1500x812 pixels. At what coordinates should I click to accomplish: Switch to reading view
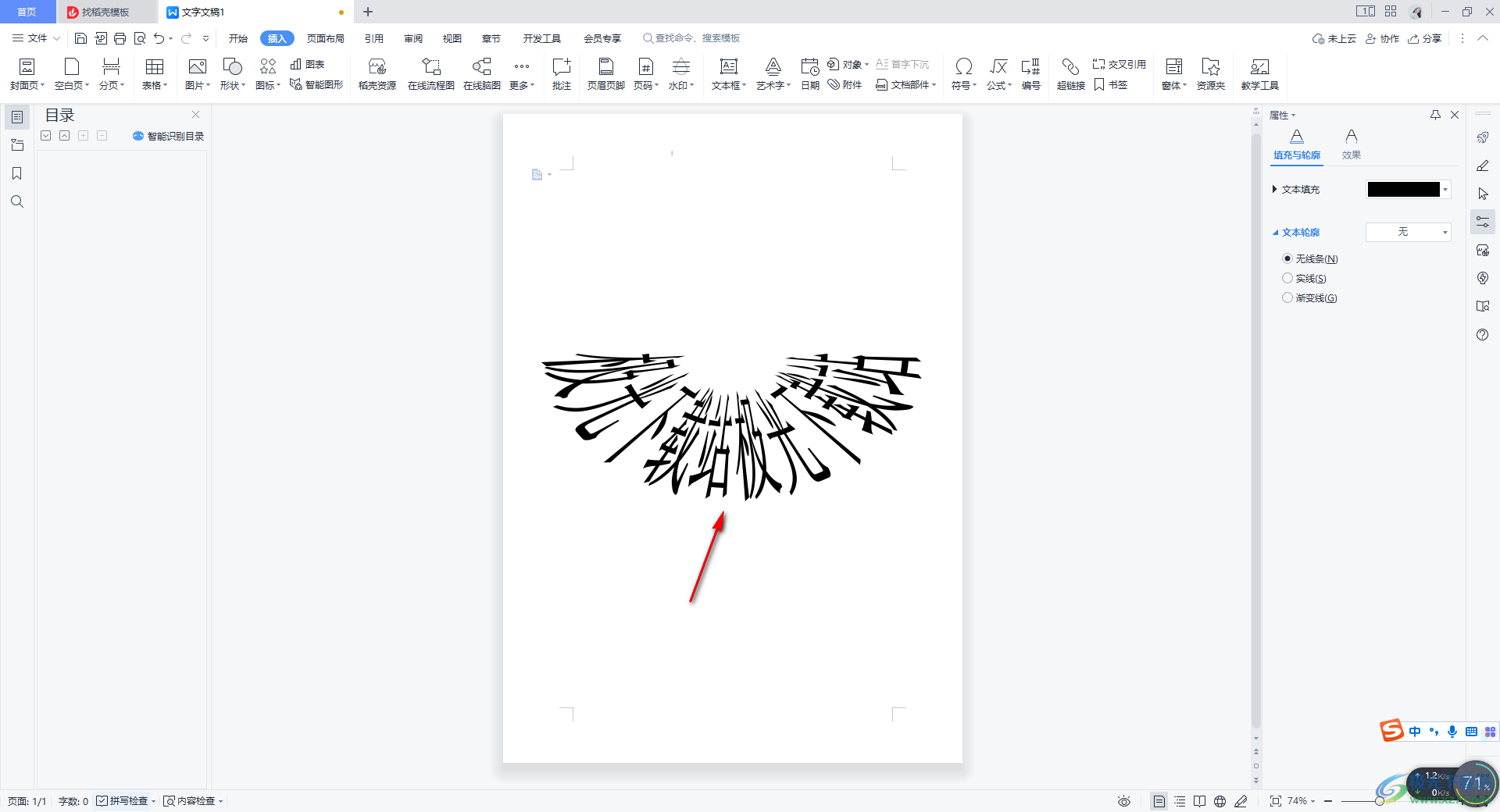tap(1200, 801)
